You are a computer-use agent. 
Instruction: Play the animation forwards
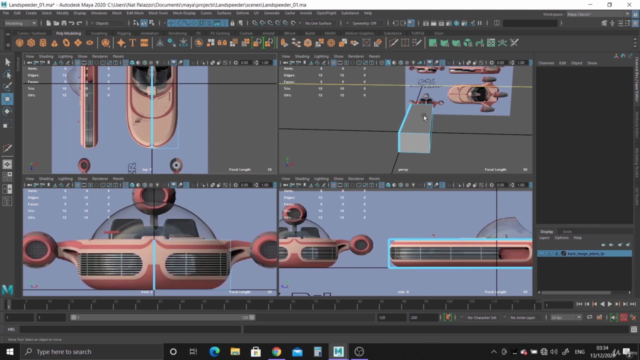click(x=610, y=304)
